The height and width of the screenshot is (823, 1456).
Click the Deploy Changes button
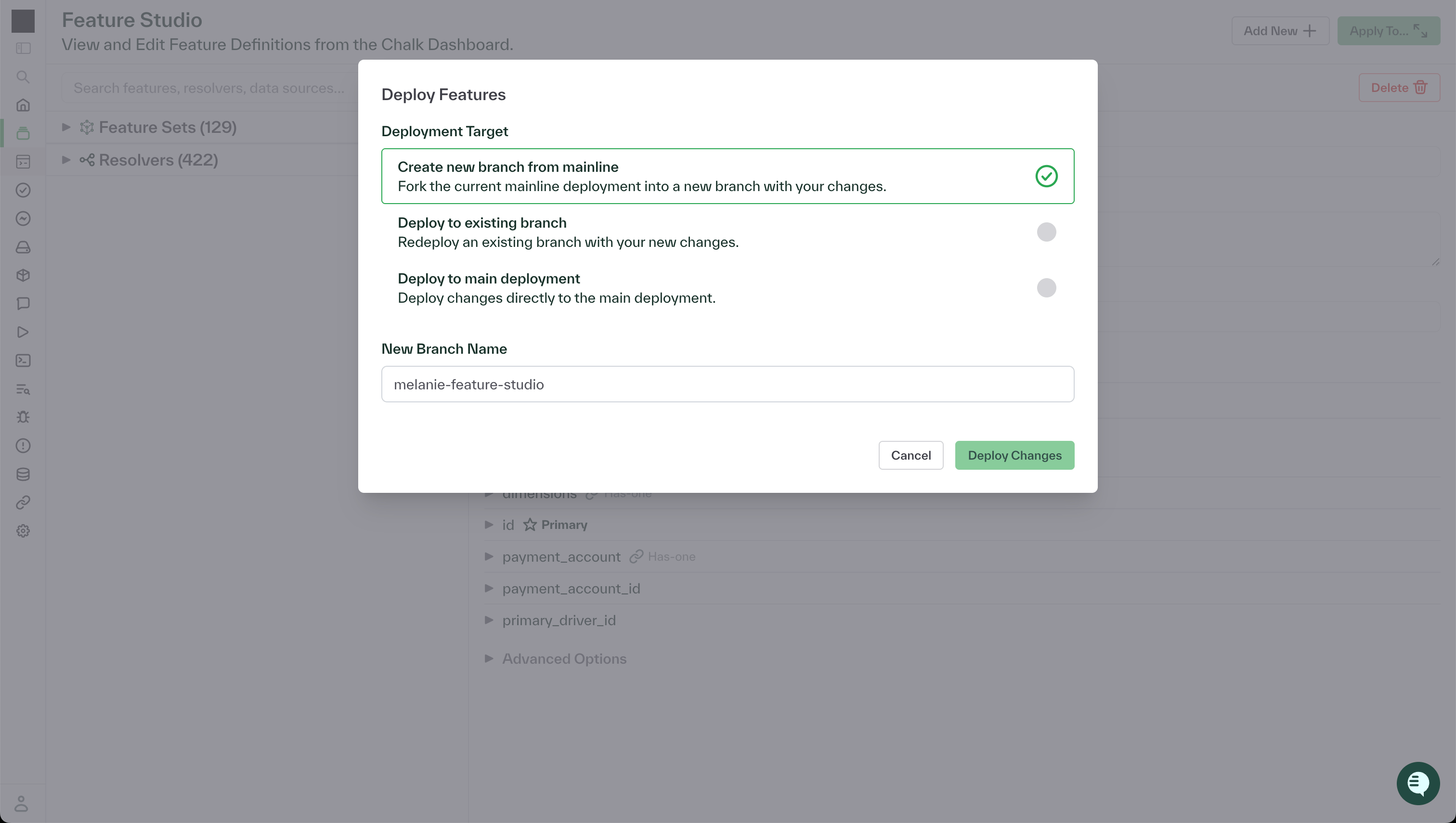1014,456
